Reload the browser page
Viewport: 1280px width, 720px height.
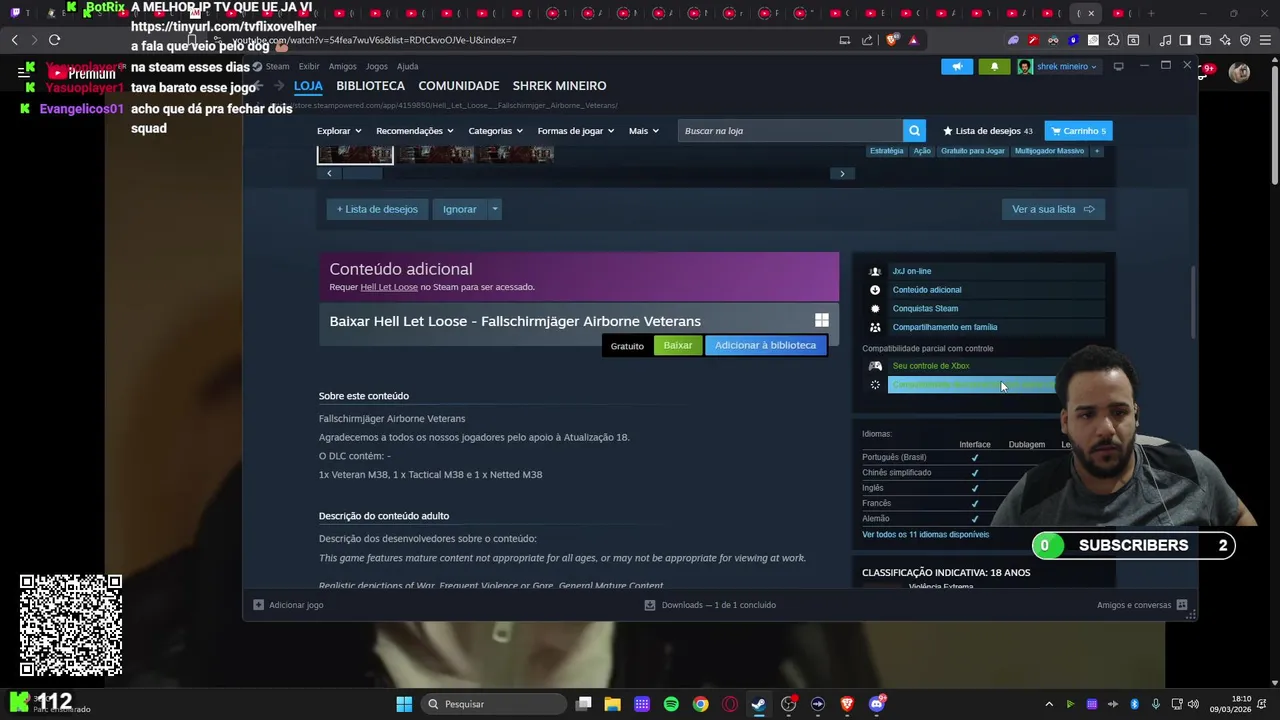pos(54,40)
